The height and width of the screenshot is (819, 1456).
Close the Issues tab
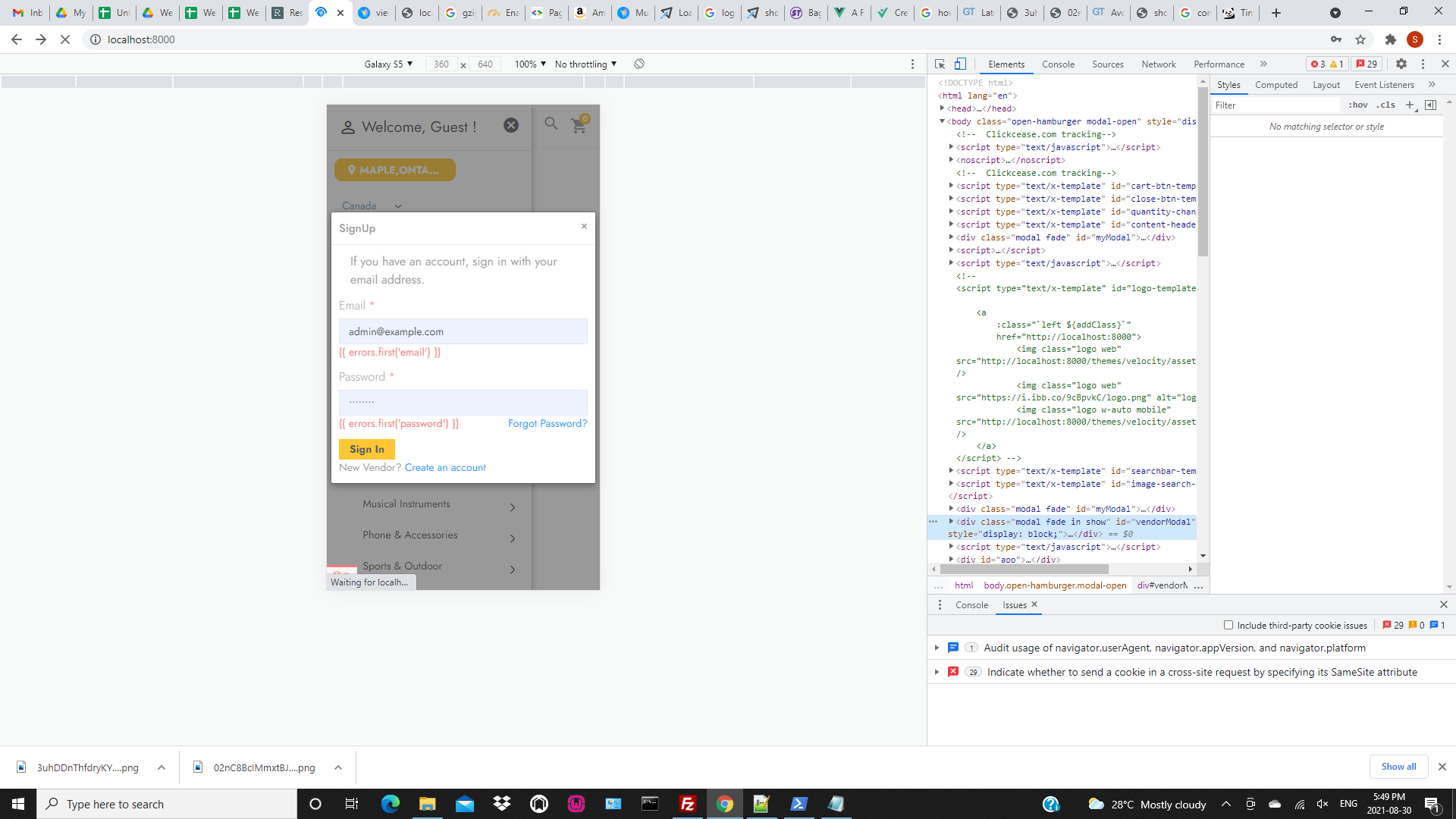(x=1034, y=604)
